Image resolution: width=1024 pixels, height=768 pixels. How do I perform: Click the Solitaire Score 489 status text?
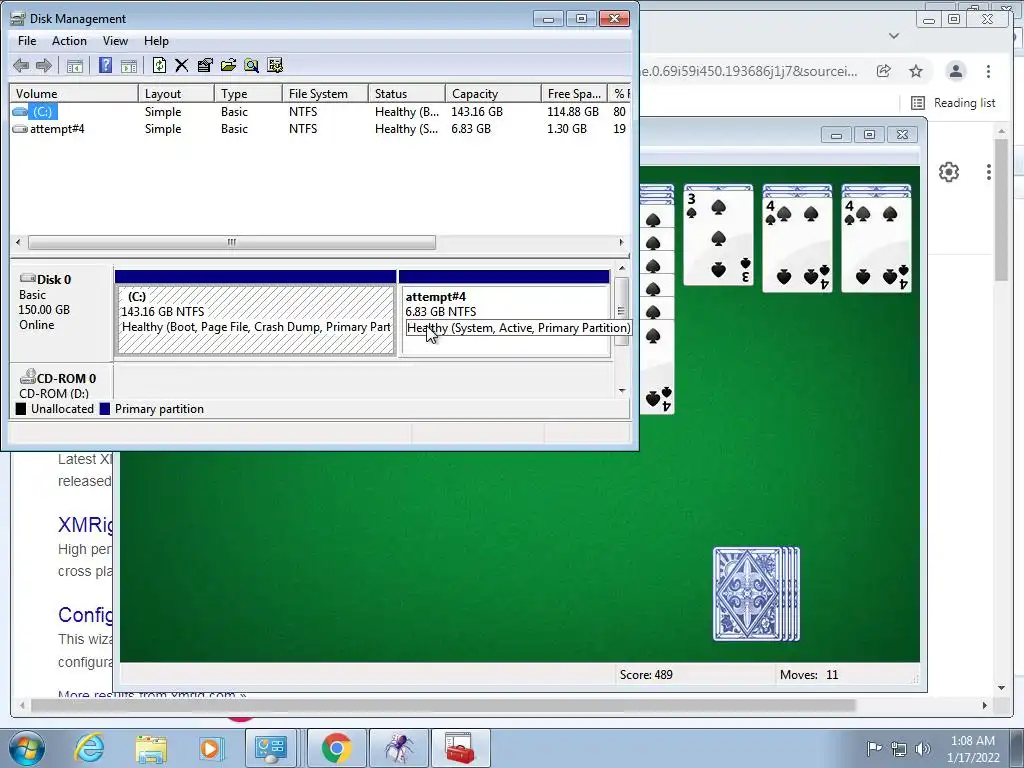(x=646, y=675)
